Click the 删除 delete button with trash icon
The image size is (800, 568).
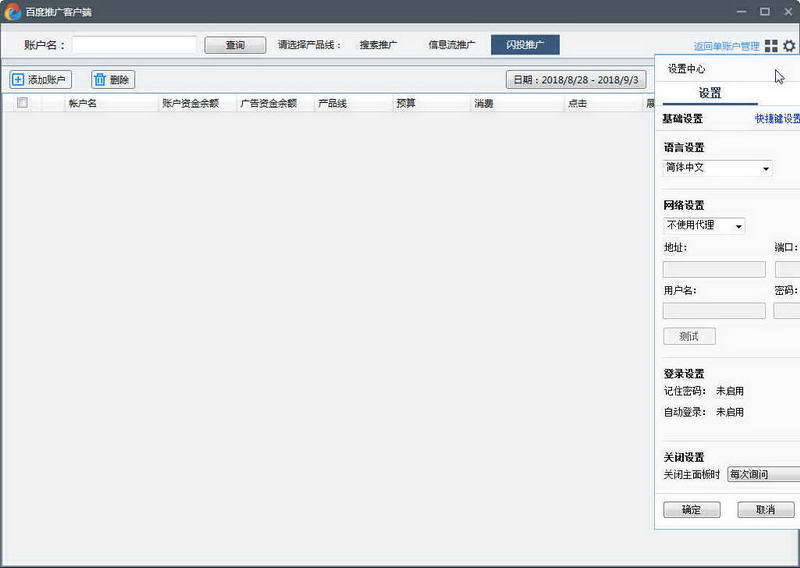(x=113, y=80)
